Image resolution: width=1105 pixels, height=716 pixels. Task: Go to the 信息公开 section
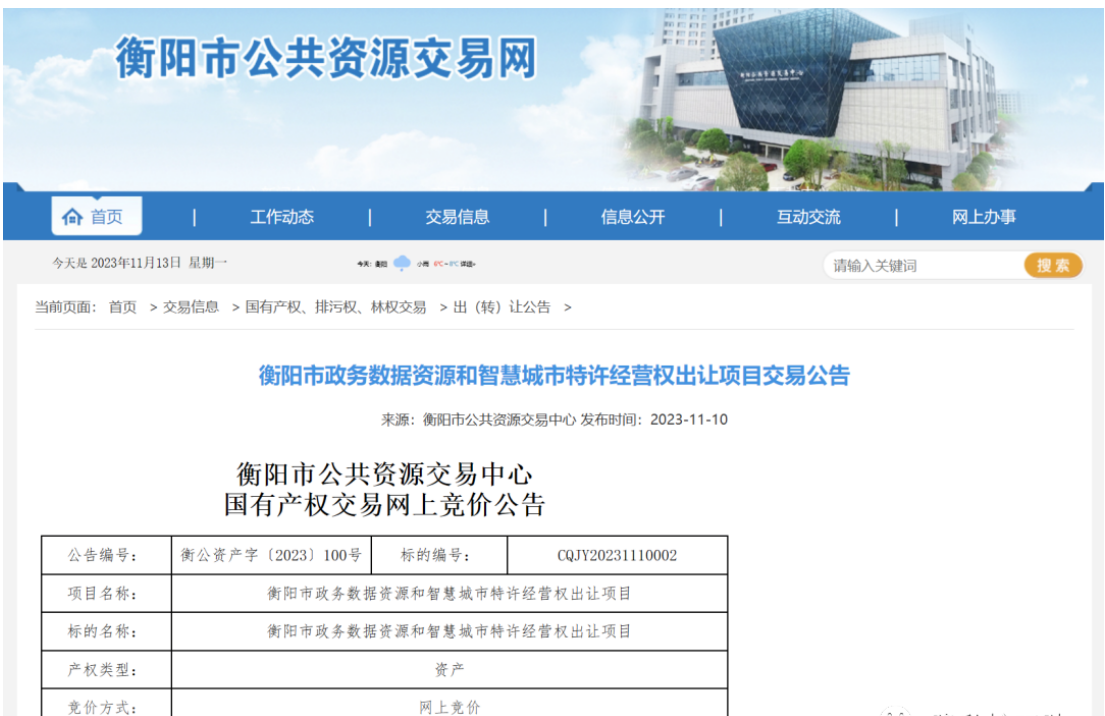point(632,217)
